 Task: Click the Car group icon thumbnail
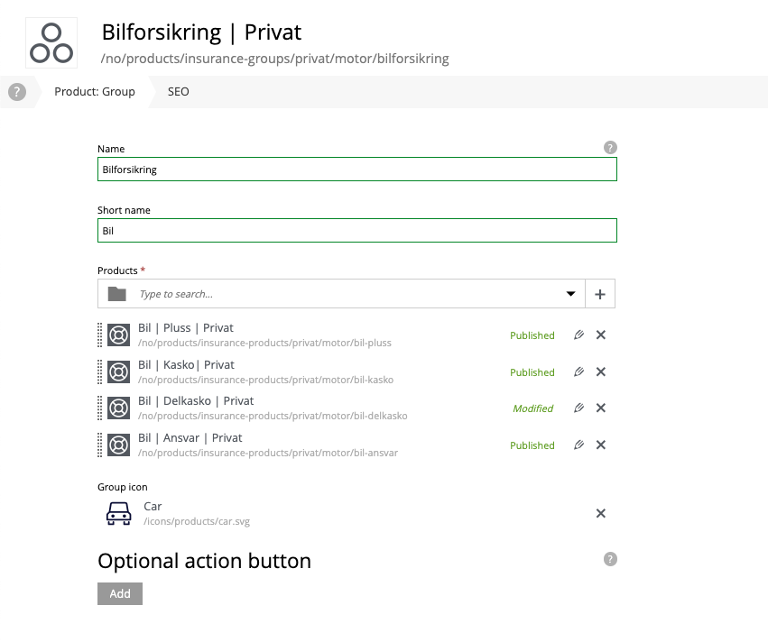[119, 513]
